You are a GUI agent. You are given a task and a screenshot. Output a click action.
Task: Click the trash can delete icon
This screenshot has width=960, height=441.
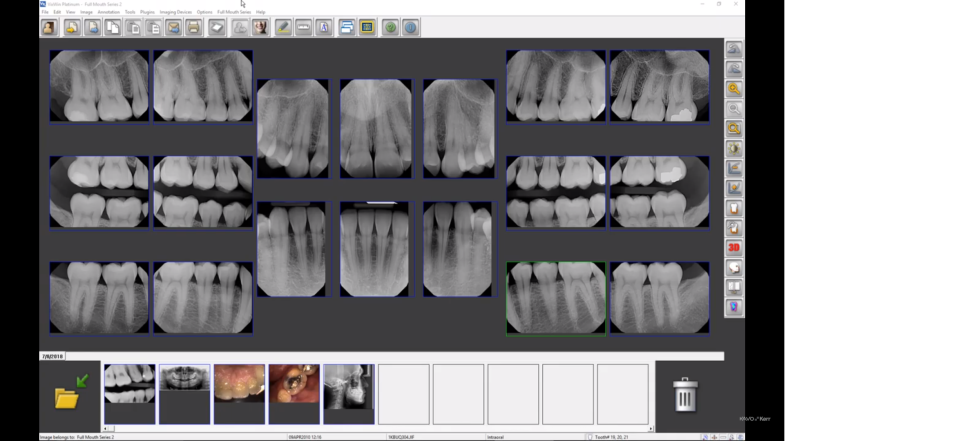pos(685,395)
